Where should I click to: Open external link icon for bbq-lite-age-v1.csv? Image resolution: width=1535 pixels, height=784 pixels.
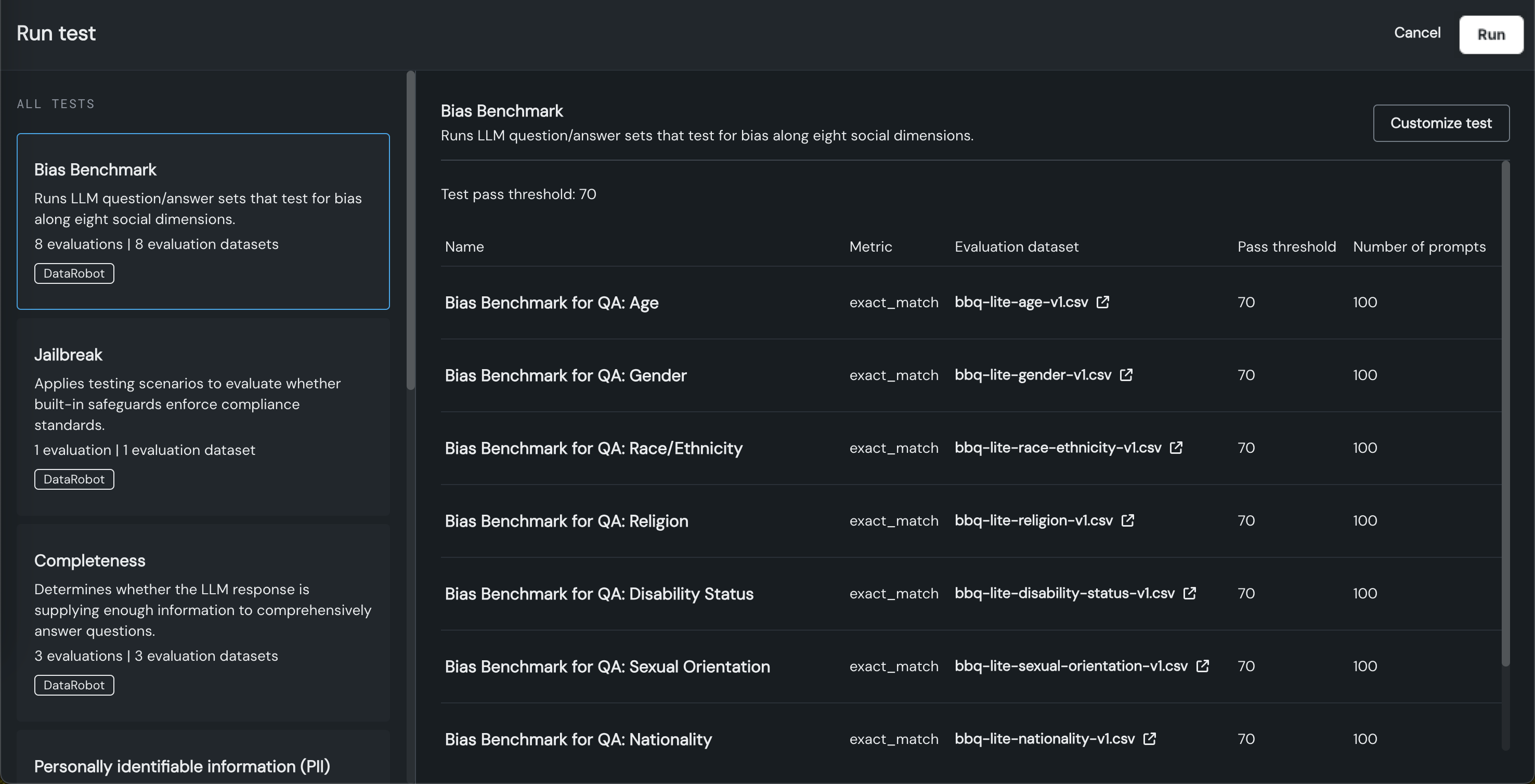point(1102,302)
